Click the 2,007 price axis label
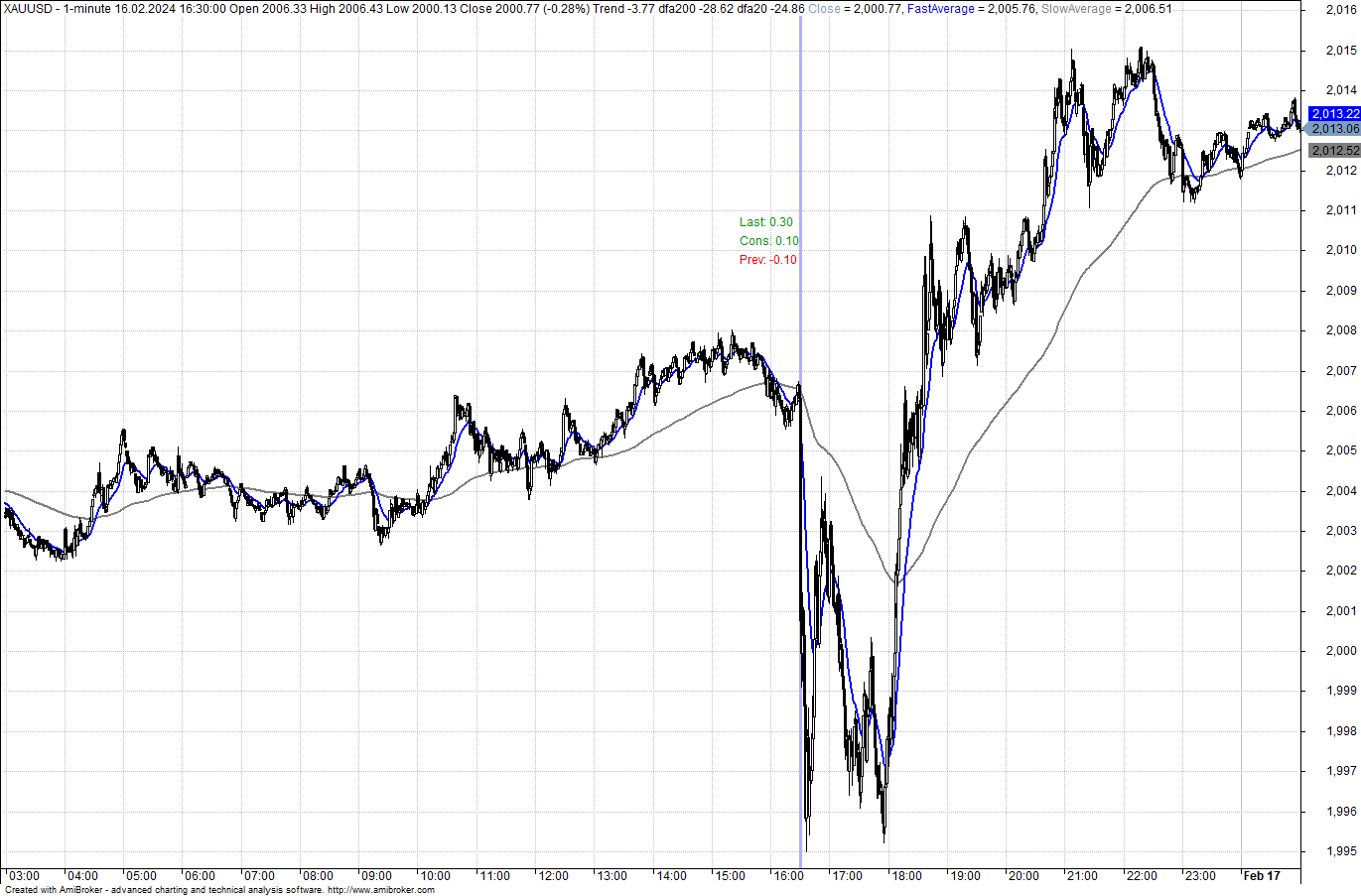This screenshot has width=1361, height=896. coord(1341,371)
